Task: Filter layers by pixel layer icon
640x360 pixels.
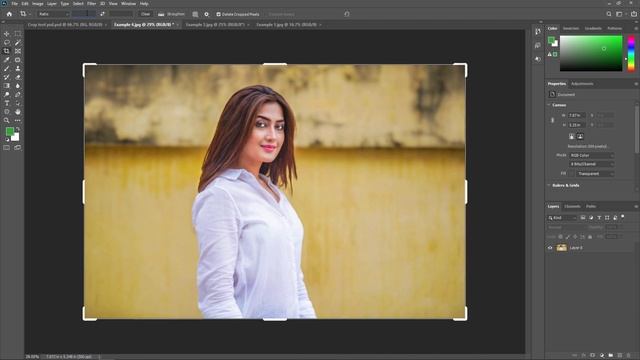Action: (583, 218)
